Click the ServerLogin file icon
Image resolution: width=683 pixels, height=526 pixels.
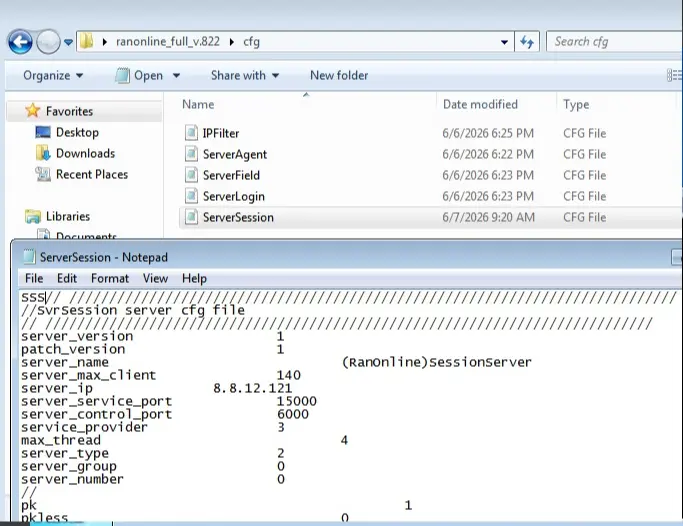click(x=191, y=196)
